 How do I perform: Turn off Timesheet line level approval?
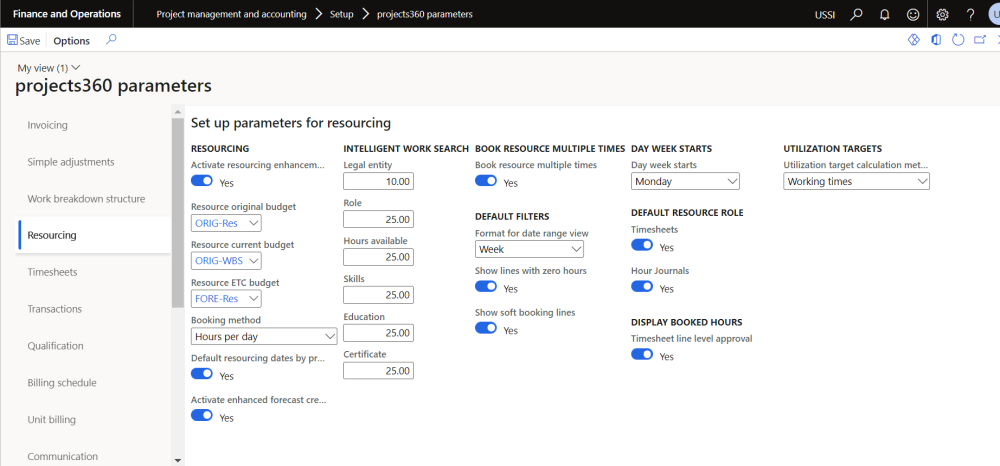(642, 355)
